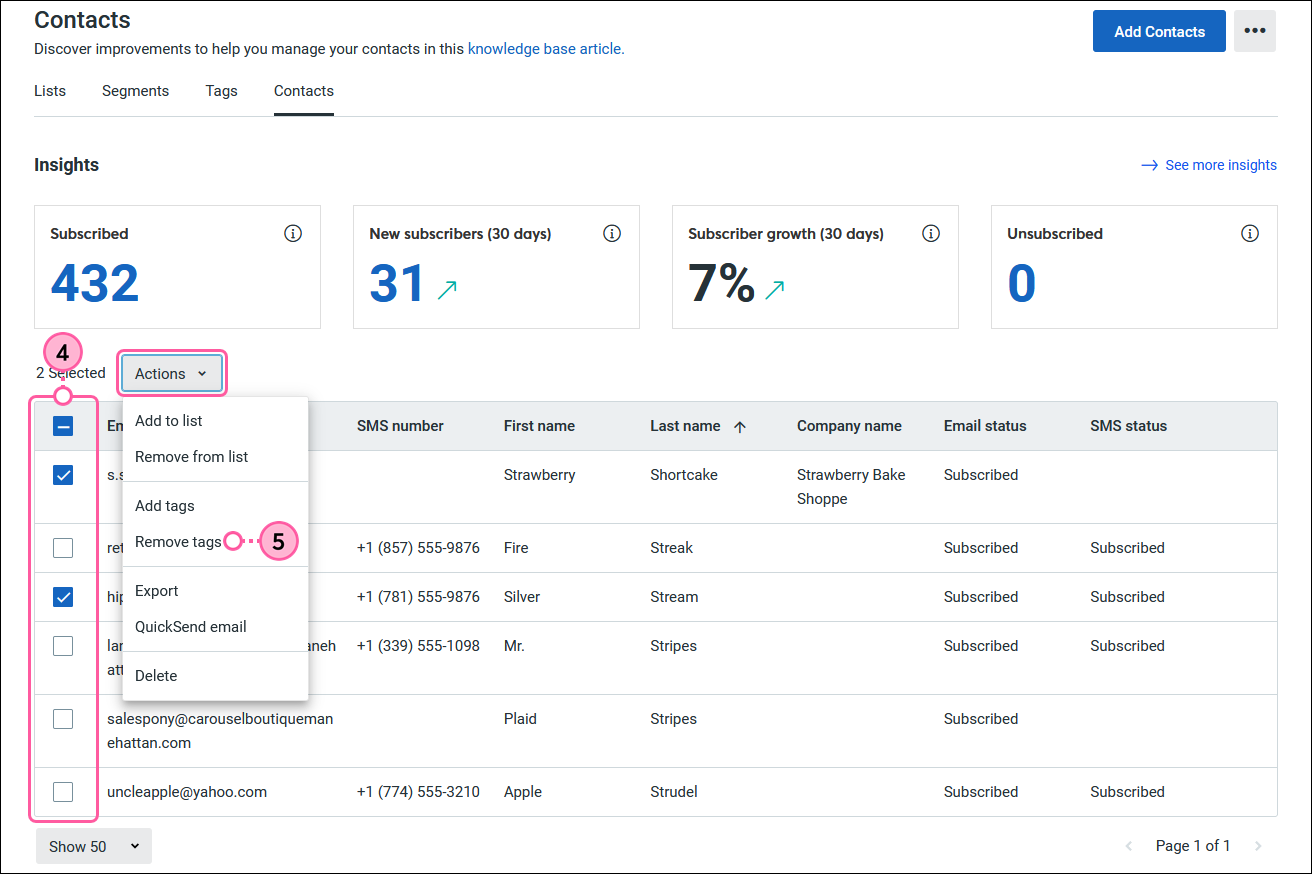Click the Last name sort arrow icon
The height and width of the screenshot is (874, 1312).
point(740,426)
